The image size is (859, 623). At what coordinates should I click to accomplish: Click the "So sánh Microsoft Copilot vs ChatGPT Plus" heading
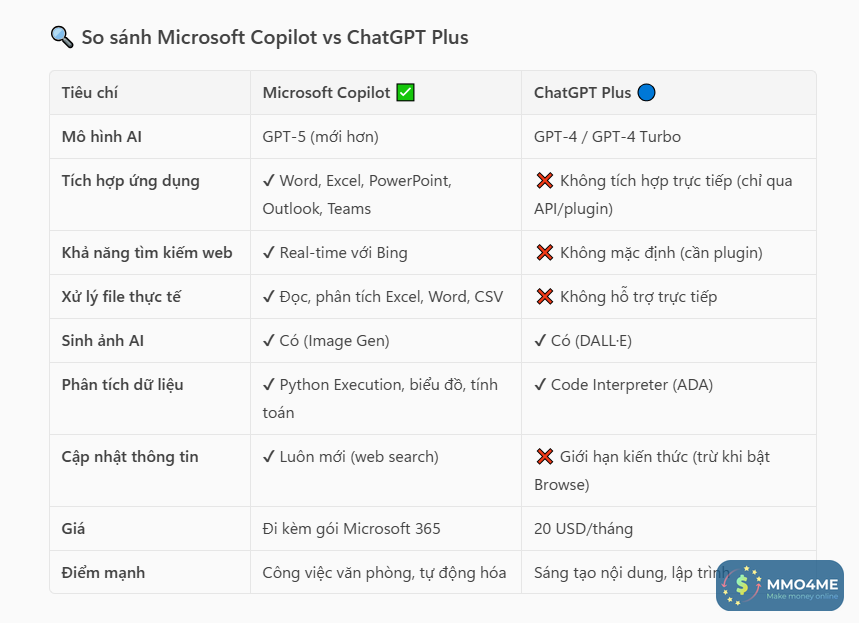click(275, 38)
